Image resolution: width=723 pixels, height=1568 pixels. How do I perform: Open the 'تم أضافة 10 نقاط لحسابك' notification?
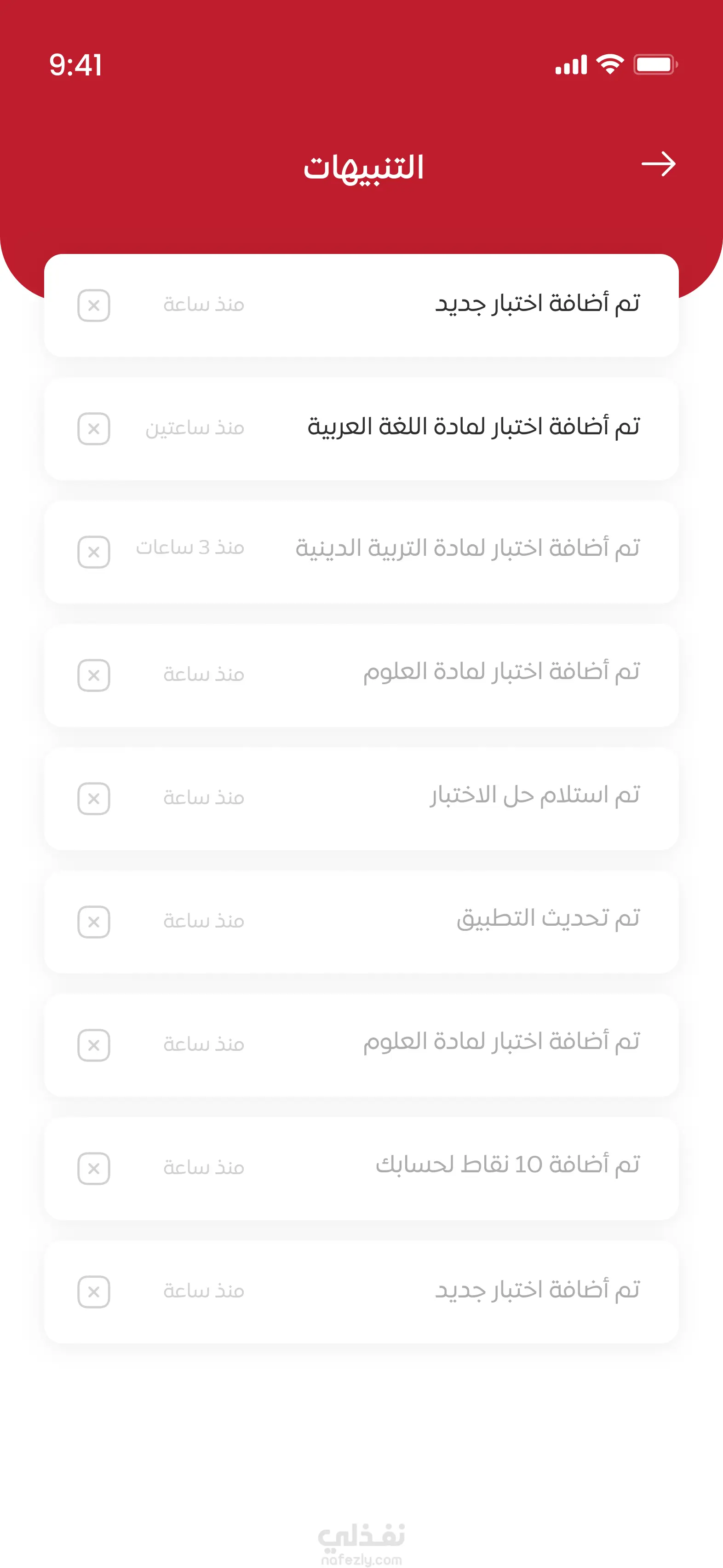click(x=508, y=1165)
